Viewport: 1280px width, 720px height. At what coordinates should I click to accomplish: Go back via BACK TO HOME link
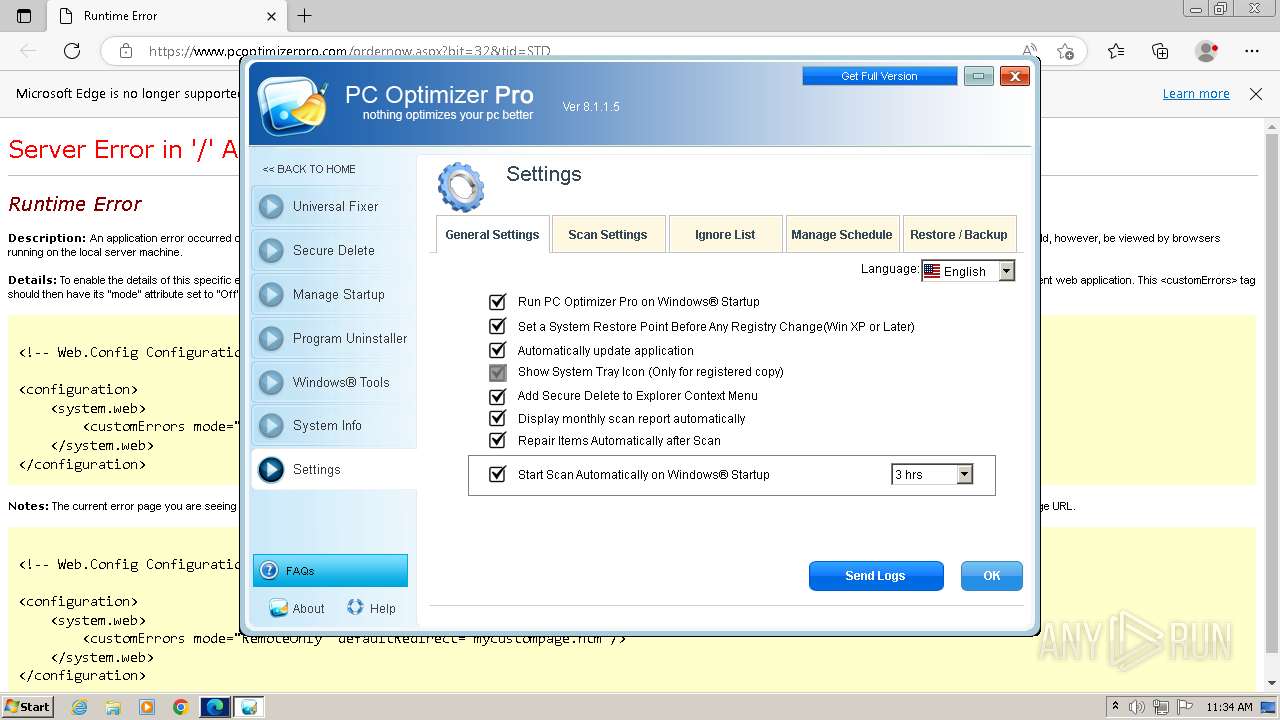coord(309,169)
